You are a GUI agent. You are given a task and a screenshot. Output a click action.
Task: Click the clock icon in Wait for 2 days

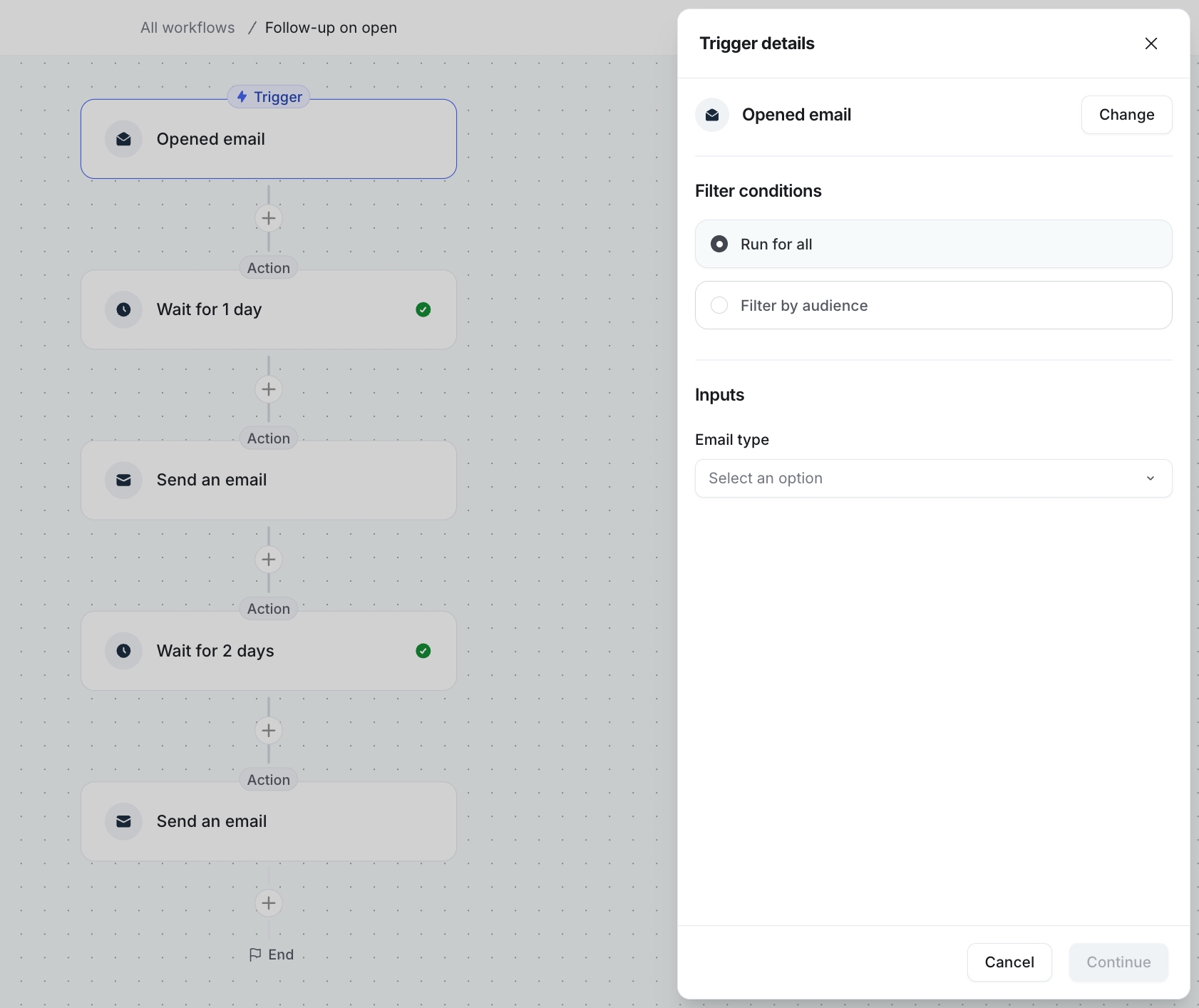click(x=123, y=651)
